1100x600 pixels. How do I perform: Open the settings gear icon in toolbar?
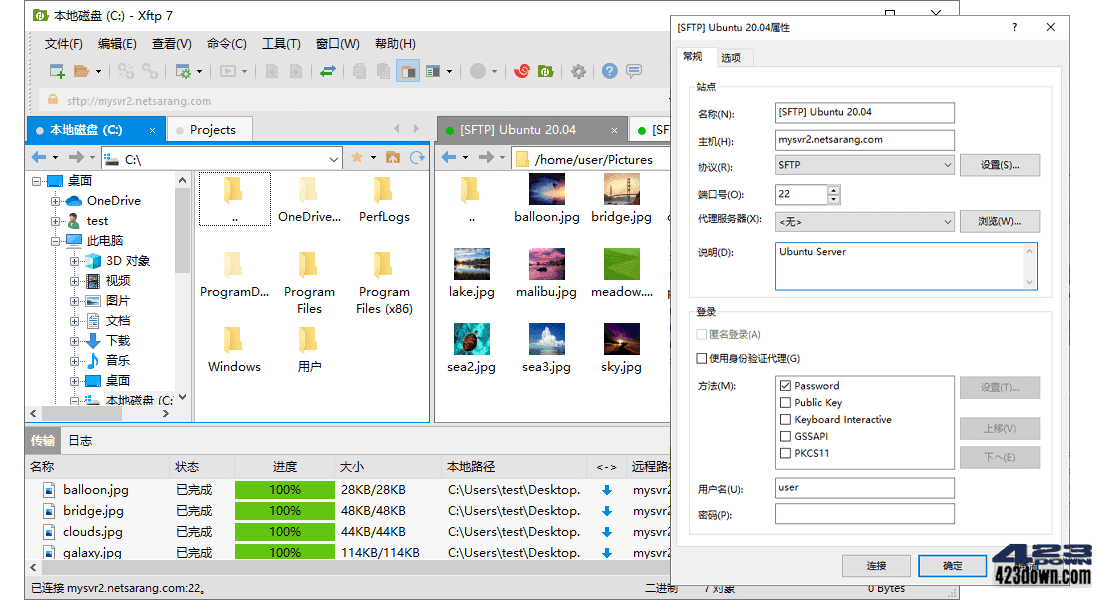[577, 71]
